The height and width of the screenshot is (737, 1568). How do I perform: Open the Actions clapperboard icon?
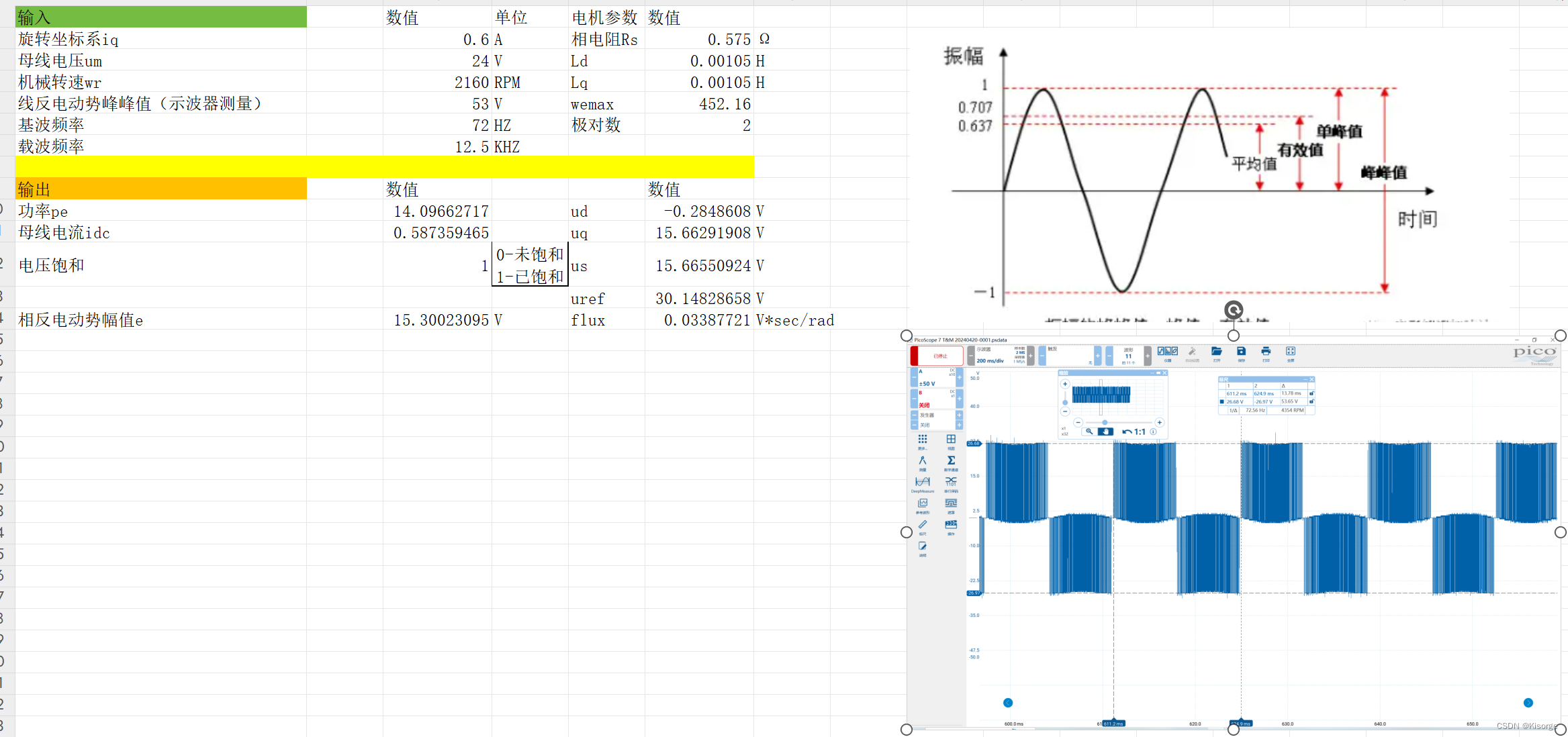[x=951, y=524]
